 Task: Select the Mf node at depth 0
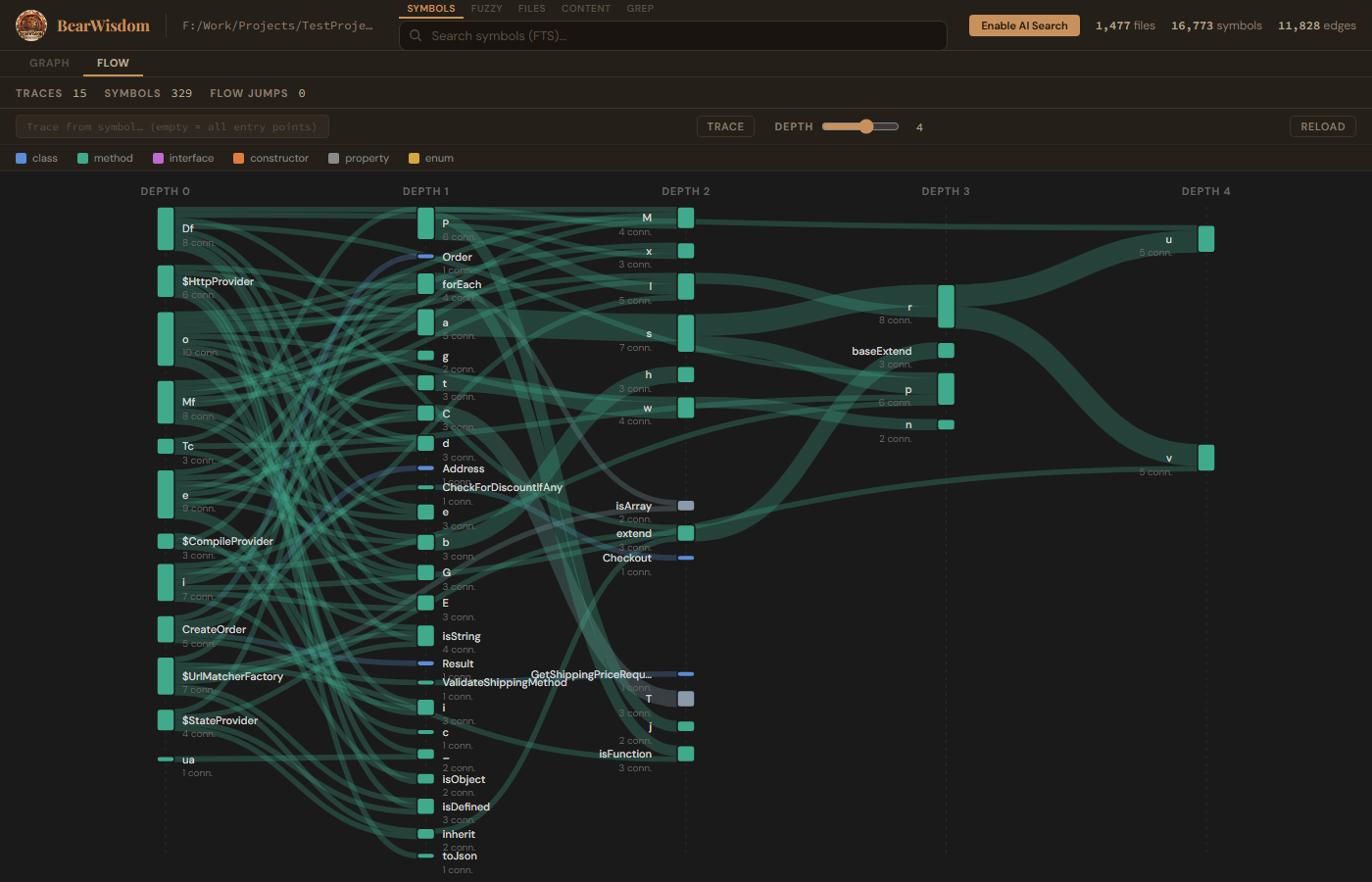[x=166, y=402]
